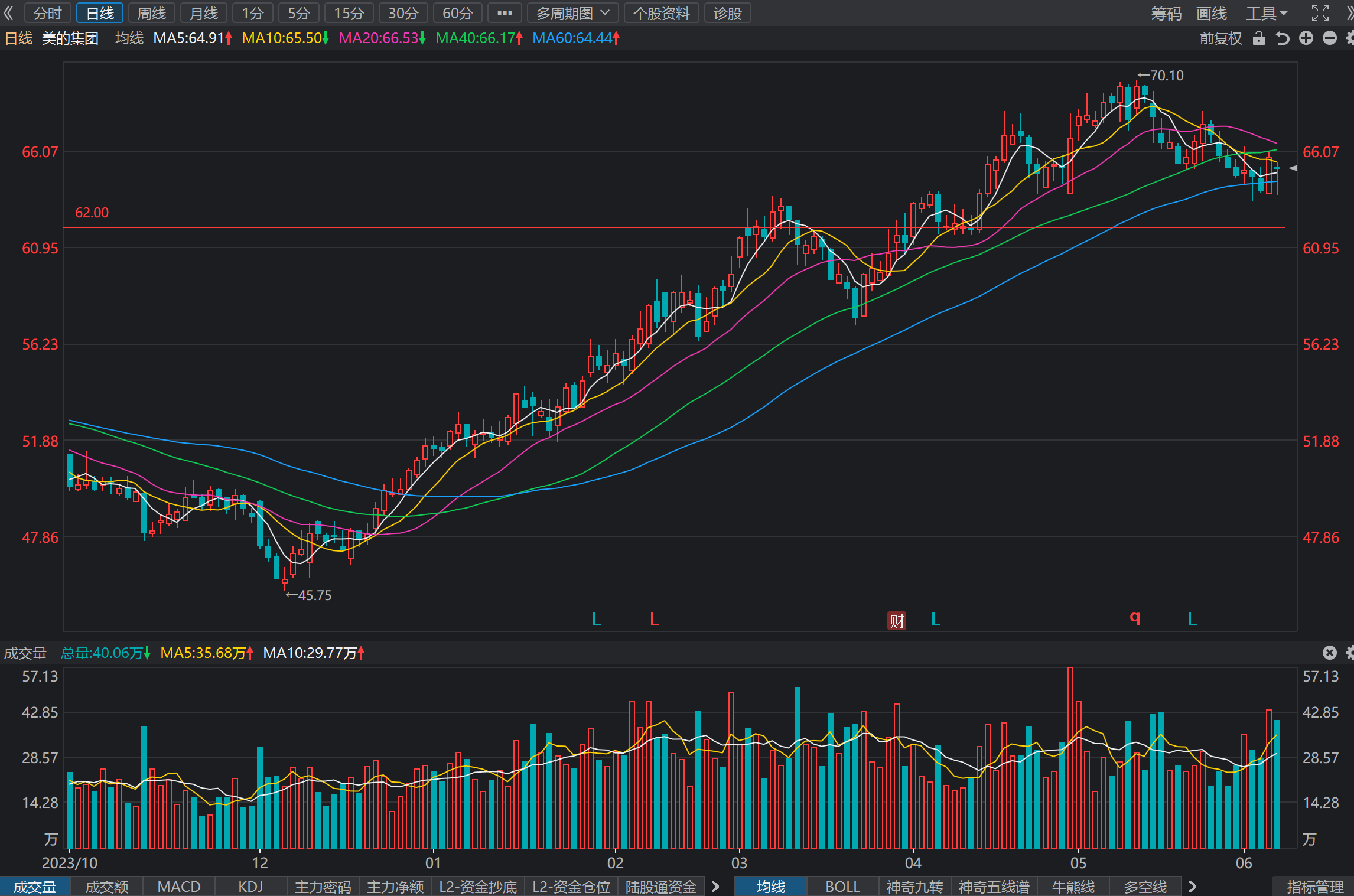
Task: Expand the right panel with double chevron
Action: pyautogui.click(x=1349, y=13)
